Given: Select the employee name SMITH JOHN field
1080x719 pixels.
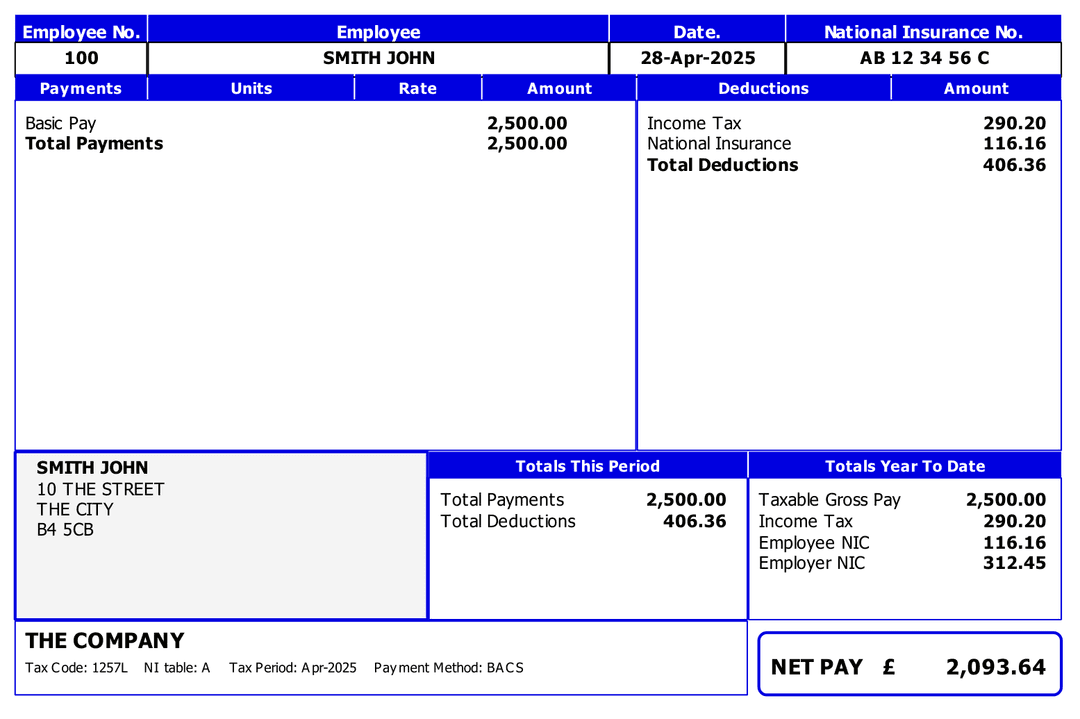Looking at the screenshot, I should [378, 58].
